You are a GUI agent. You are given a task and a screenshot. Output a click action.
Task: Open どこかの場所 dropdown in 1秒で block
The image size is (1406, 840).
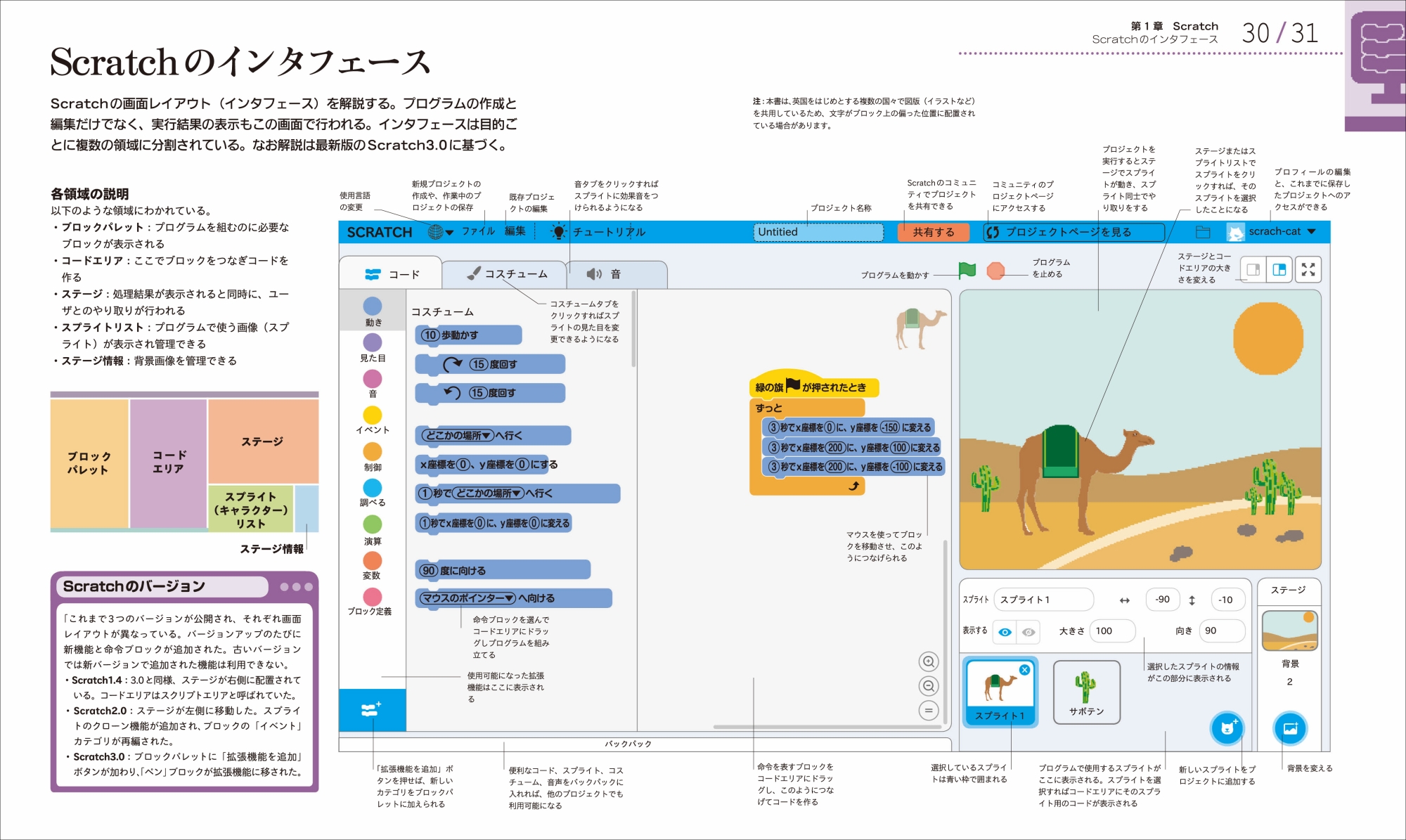click(x=488, y=493)
